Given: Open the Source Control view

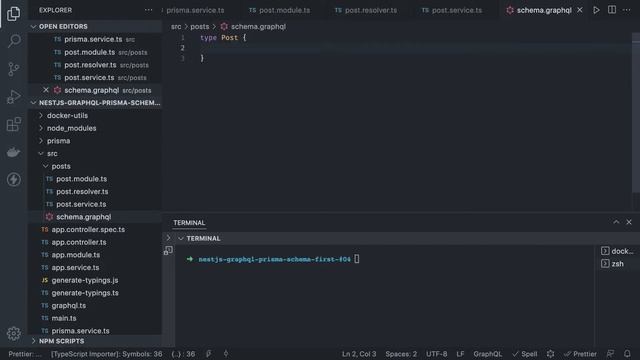Looking at the screenshot, I should (x=13, y=69).
